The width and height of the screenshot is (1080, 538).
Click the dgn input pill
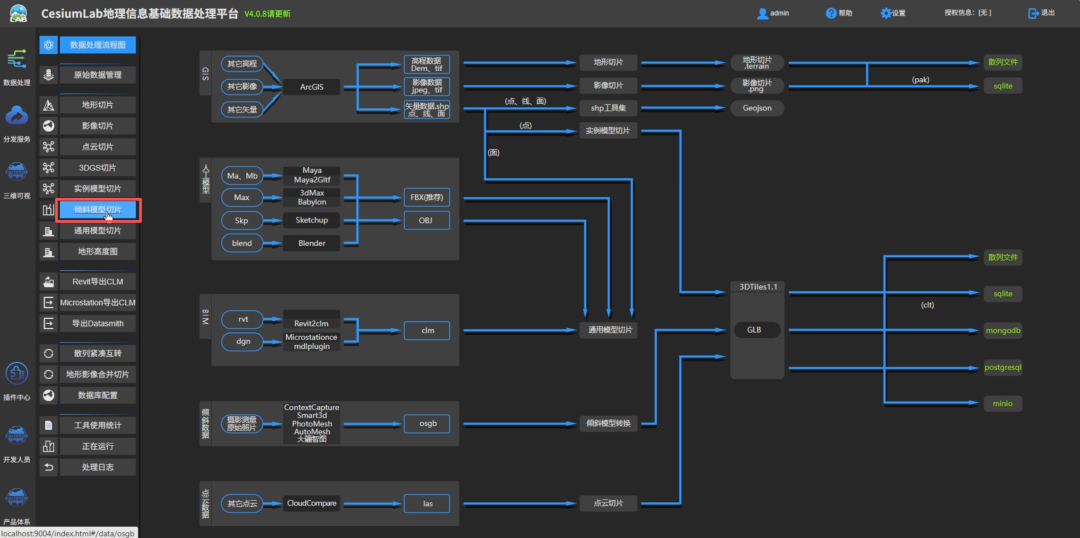242,342
